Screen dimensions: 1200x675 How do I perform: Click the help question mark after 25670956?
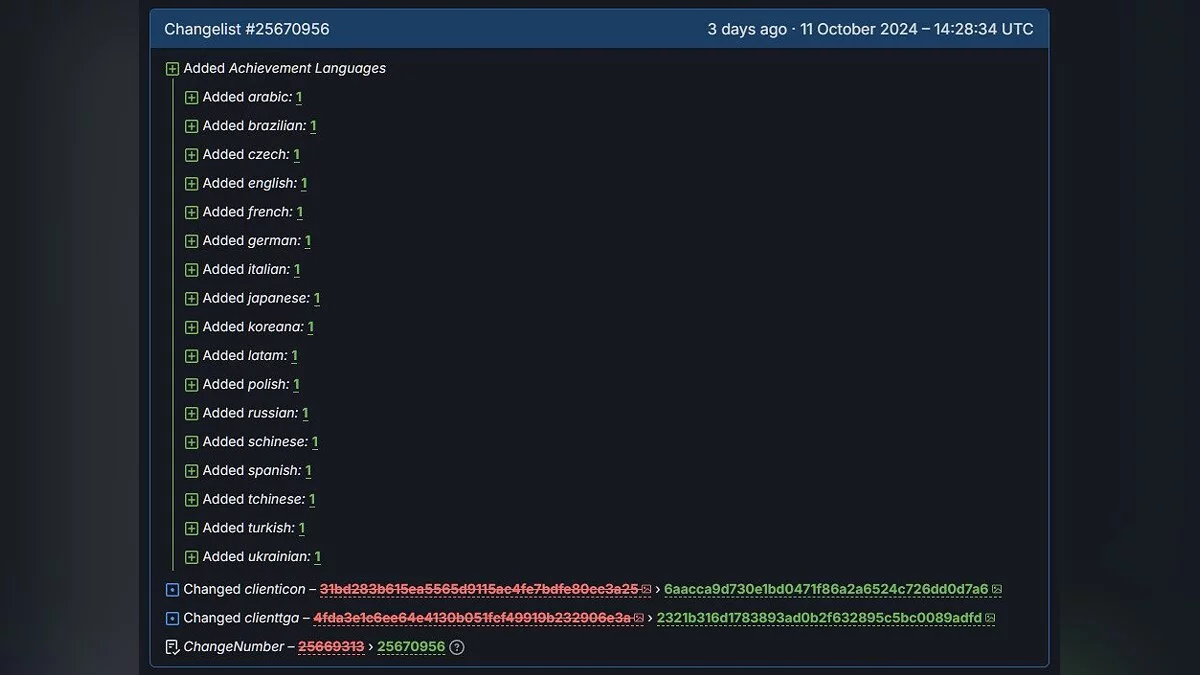click(x=457, y=647)
